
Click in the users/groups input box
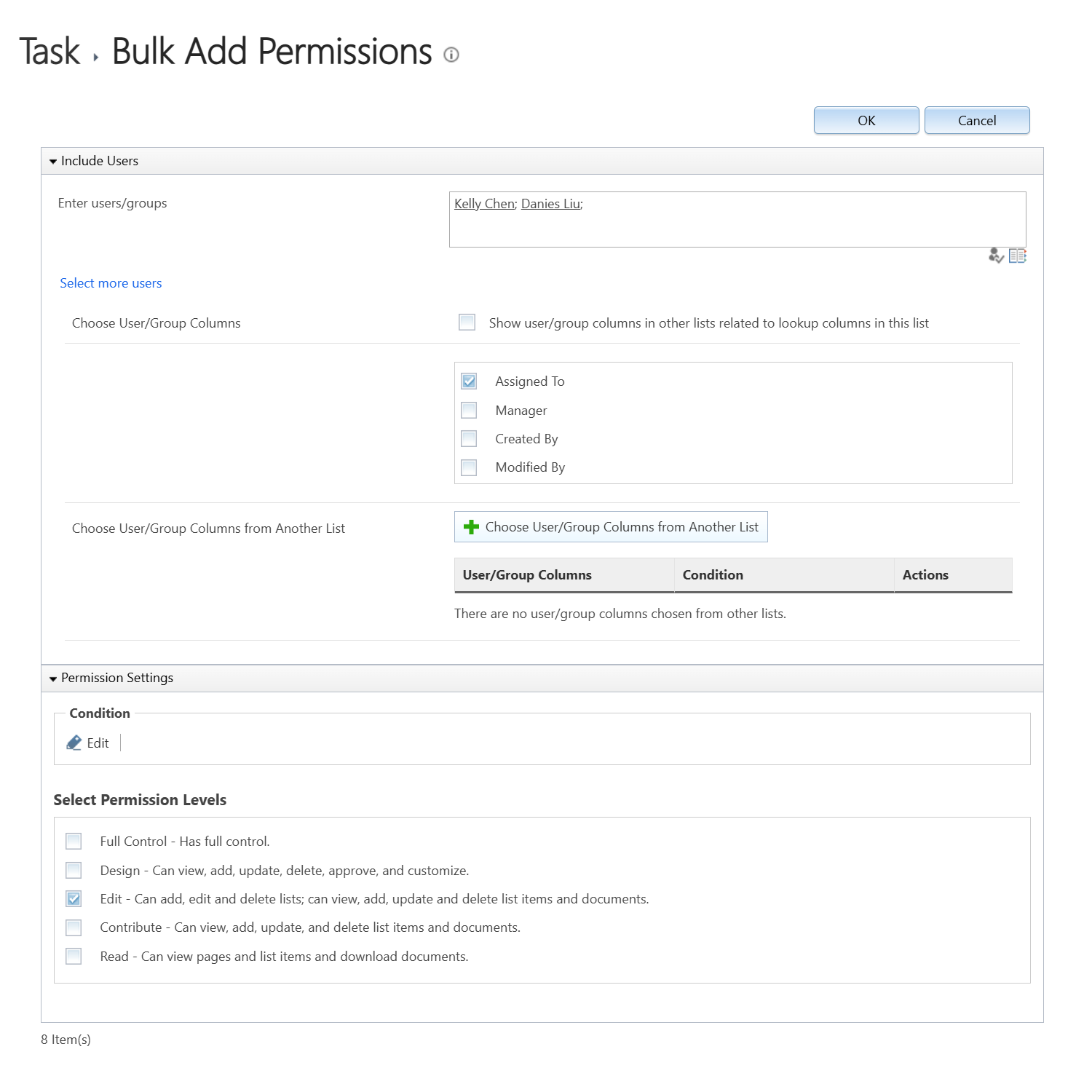[x=737, y=227]
